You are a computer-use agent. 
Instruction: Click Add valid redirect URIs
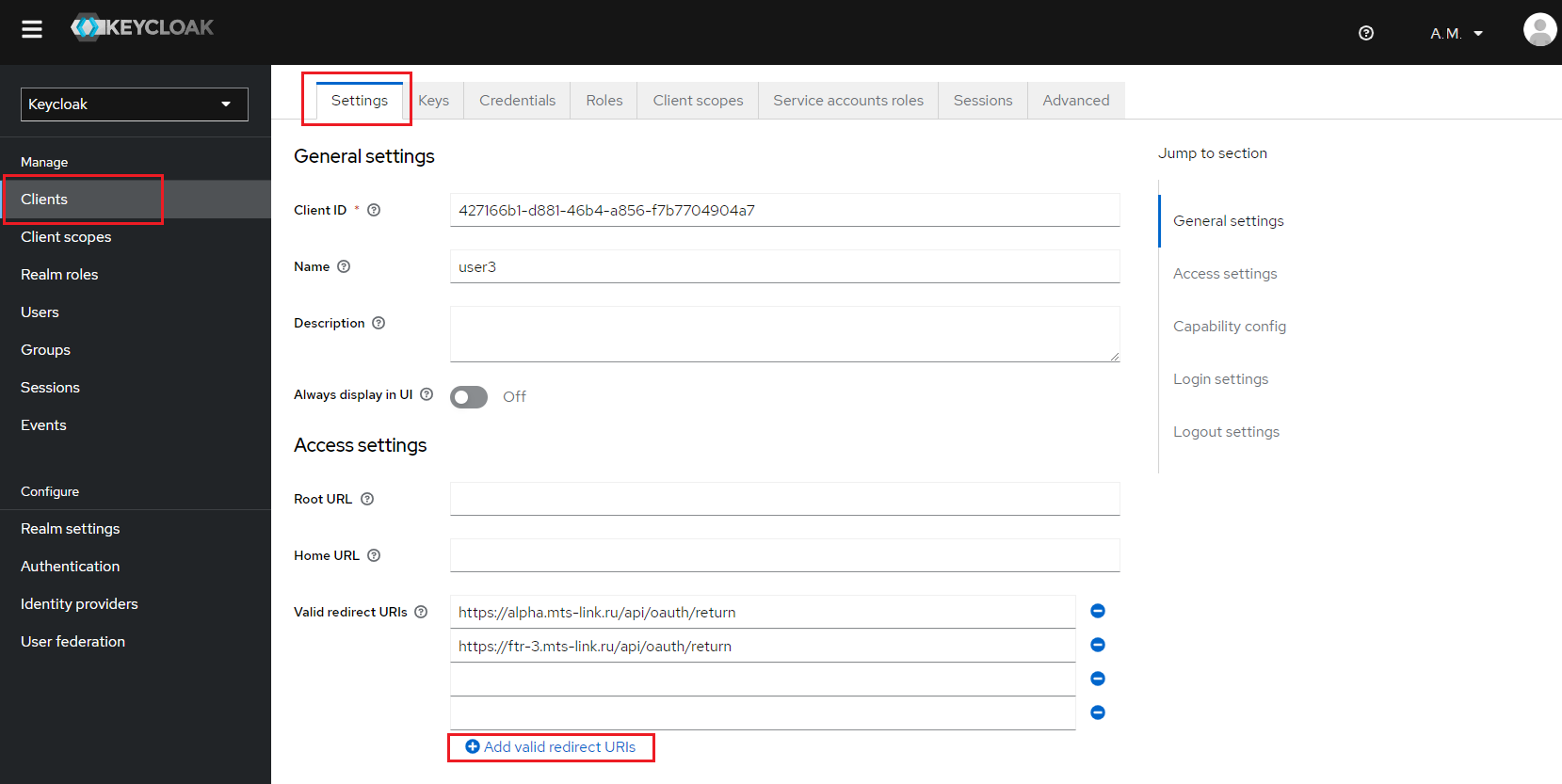(x=551, y=747)
